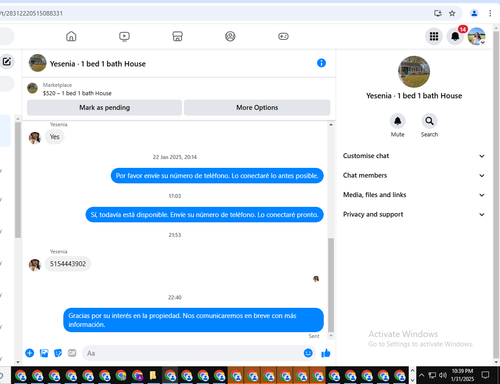This screenshot has width=500, height=384.
Task: Click Yesenia's avatar next to 5154443902
Action: click(x=35, y=265)
